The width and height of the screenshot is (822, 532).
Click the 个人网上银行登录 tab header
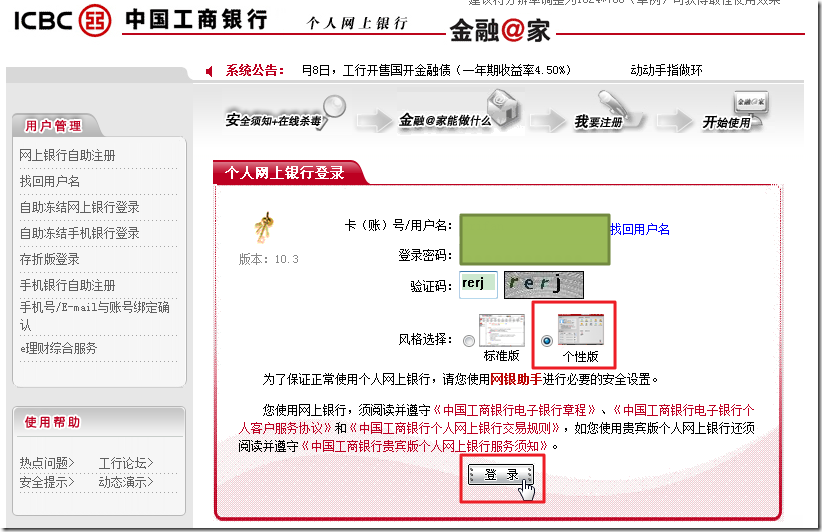click(x=285, y=173)
